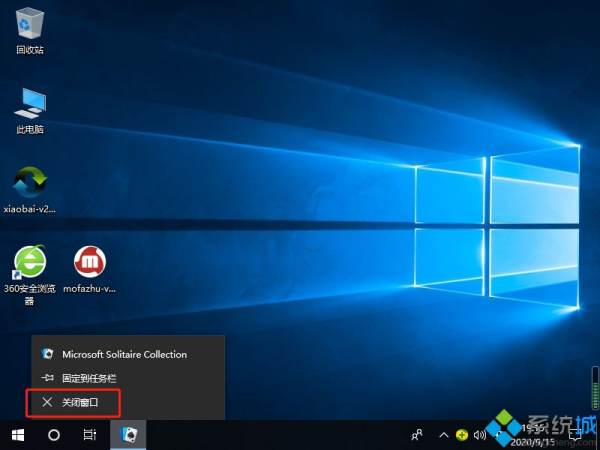Select the mofazhu desktop shortcut
Image resolution: width=600 pixels, height=450 pixels.
click(x=91, y=264)
